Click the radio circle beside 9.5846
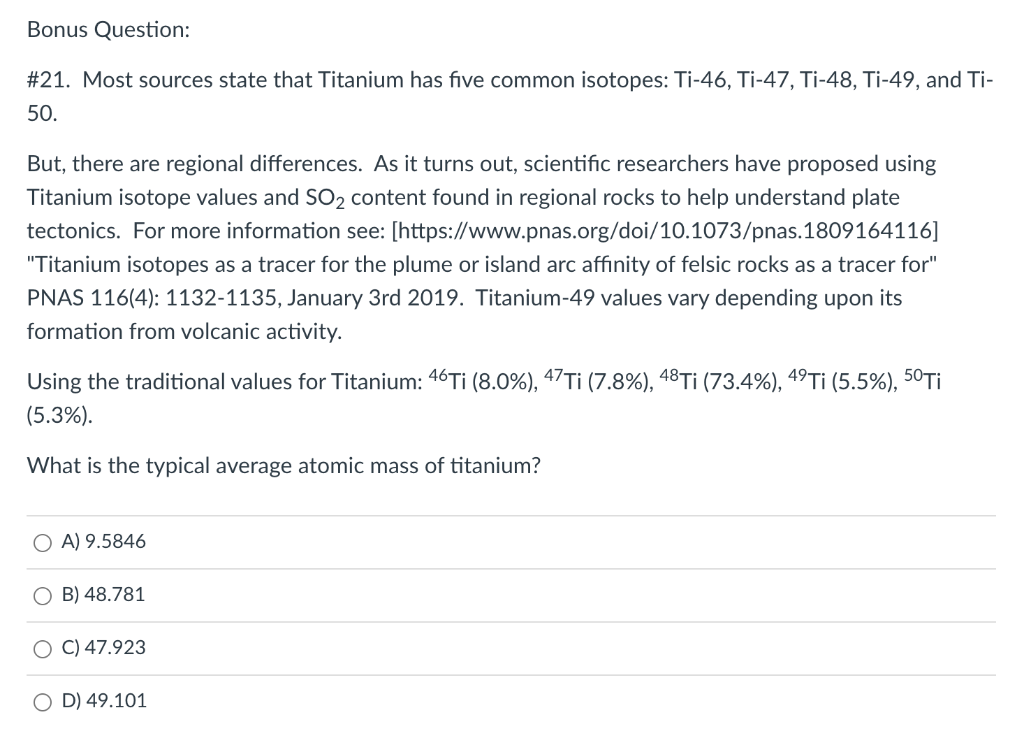Screen dimensions: 1024x752 pos(41,541)
